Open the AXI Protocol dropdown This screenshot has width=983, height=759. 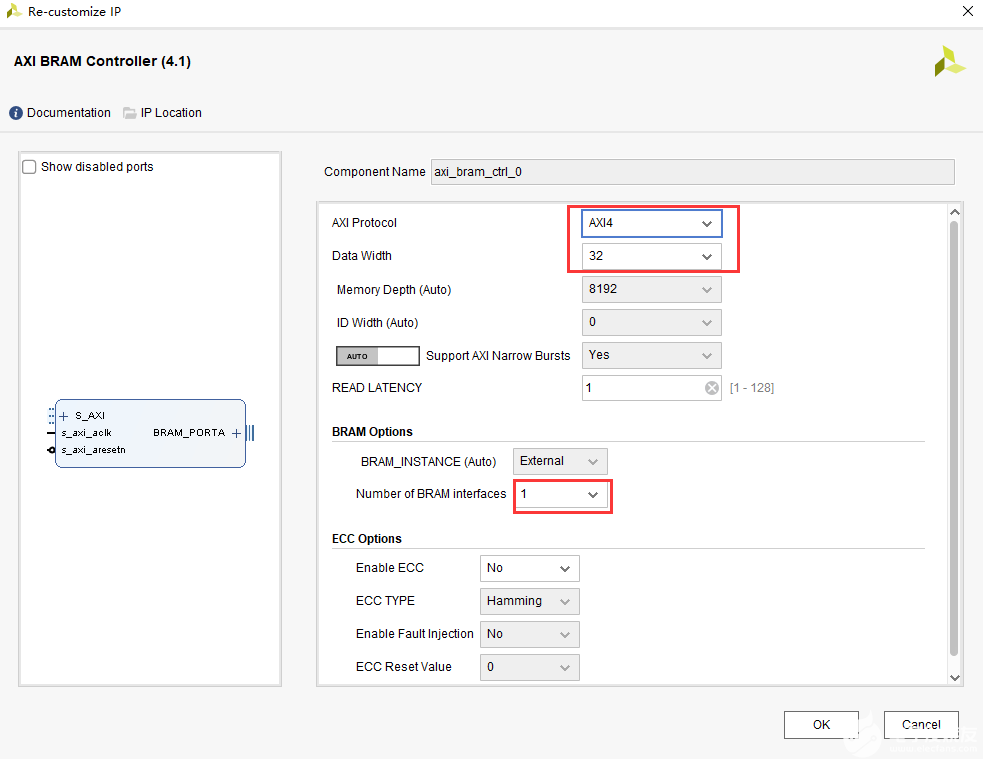651,223
